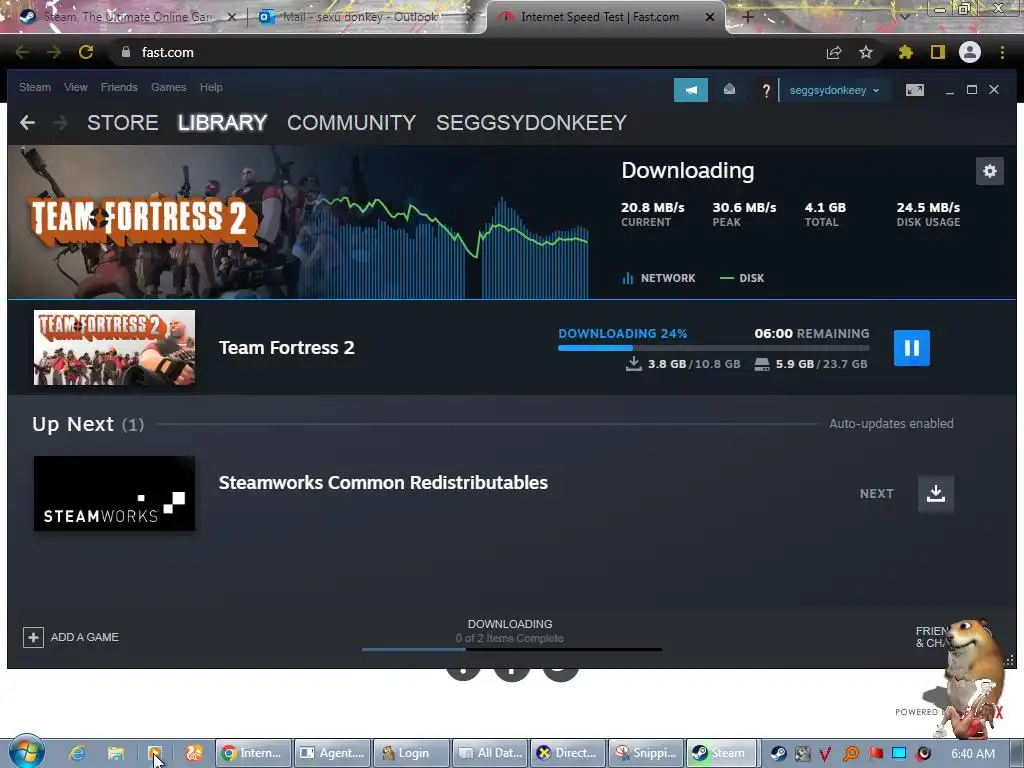Viewport: 1024px width, 768px height.
Task: Open the Games menu
Action: (168, 87)
